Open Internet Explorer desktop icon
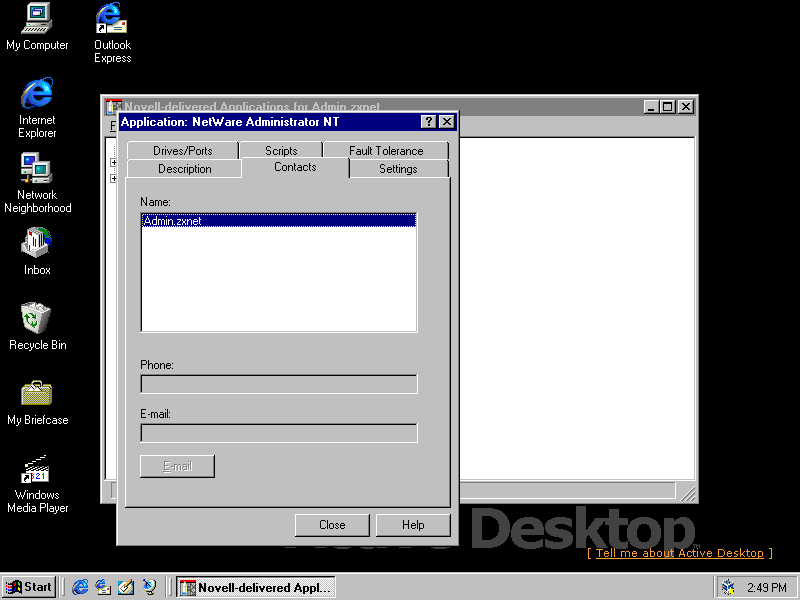Image resolution: width=800 pixels, height=600 pixels. (37, 108)
